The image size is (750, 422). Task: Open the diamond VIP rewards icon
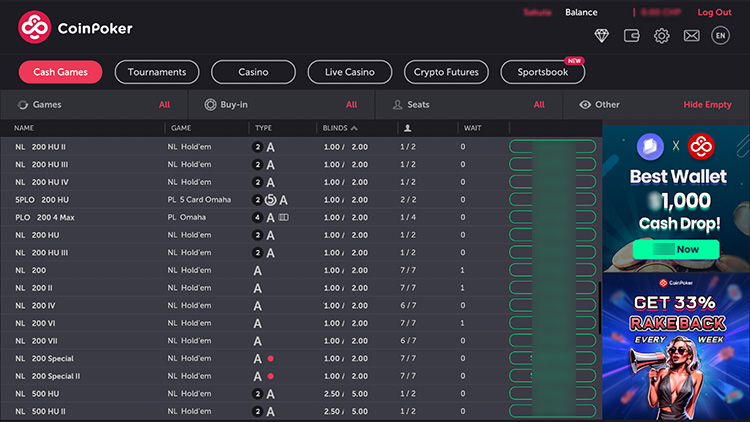601,36
